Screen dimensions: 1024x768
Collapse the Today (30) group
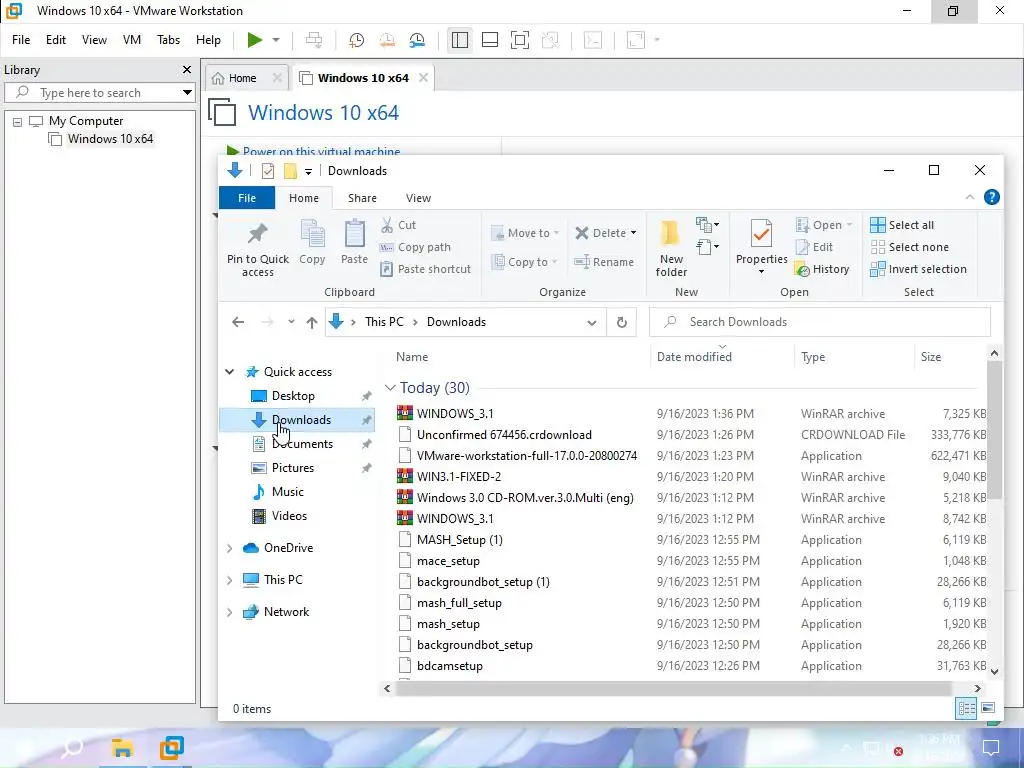pos(390,388)
